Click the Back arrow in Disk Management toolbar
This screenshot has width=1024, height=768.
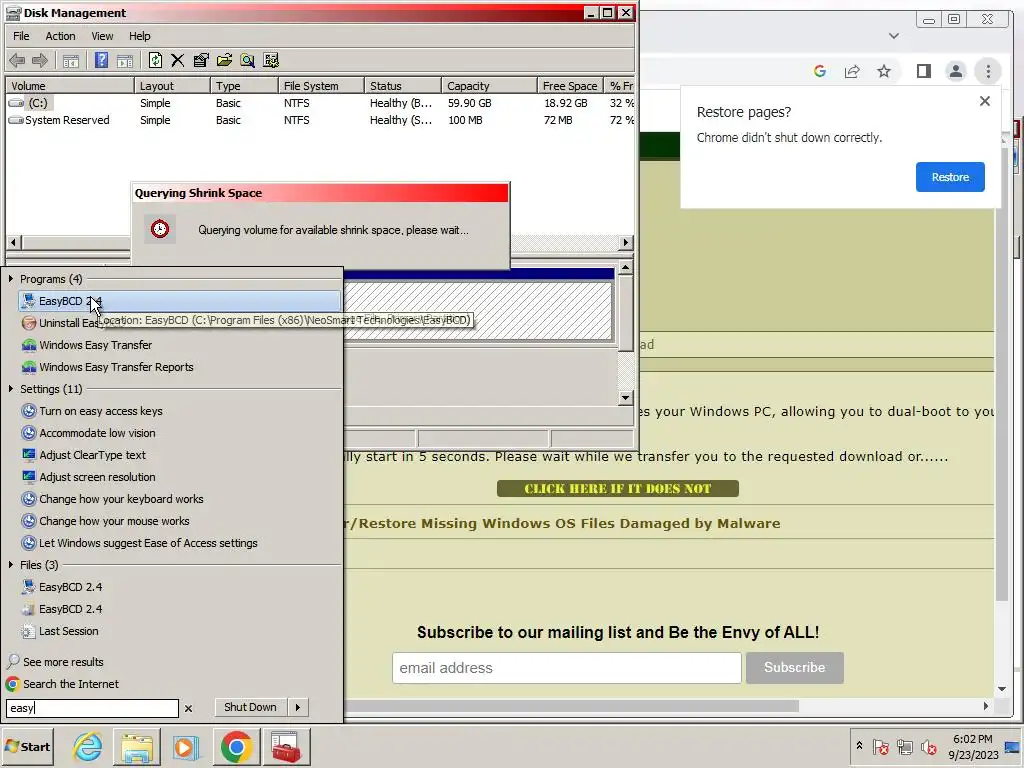[x=17, y=61]
